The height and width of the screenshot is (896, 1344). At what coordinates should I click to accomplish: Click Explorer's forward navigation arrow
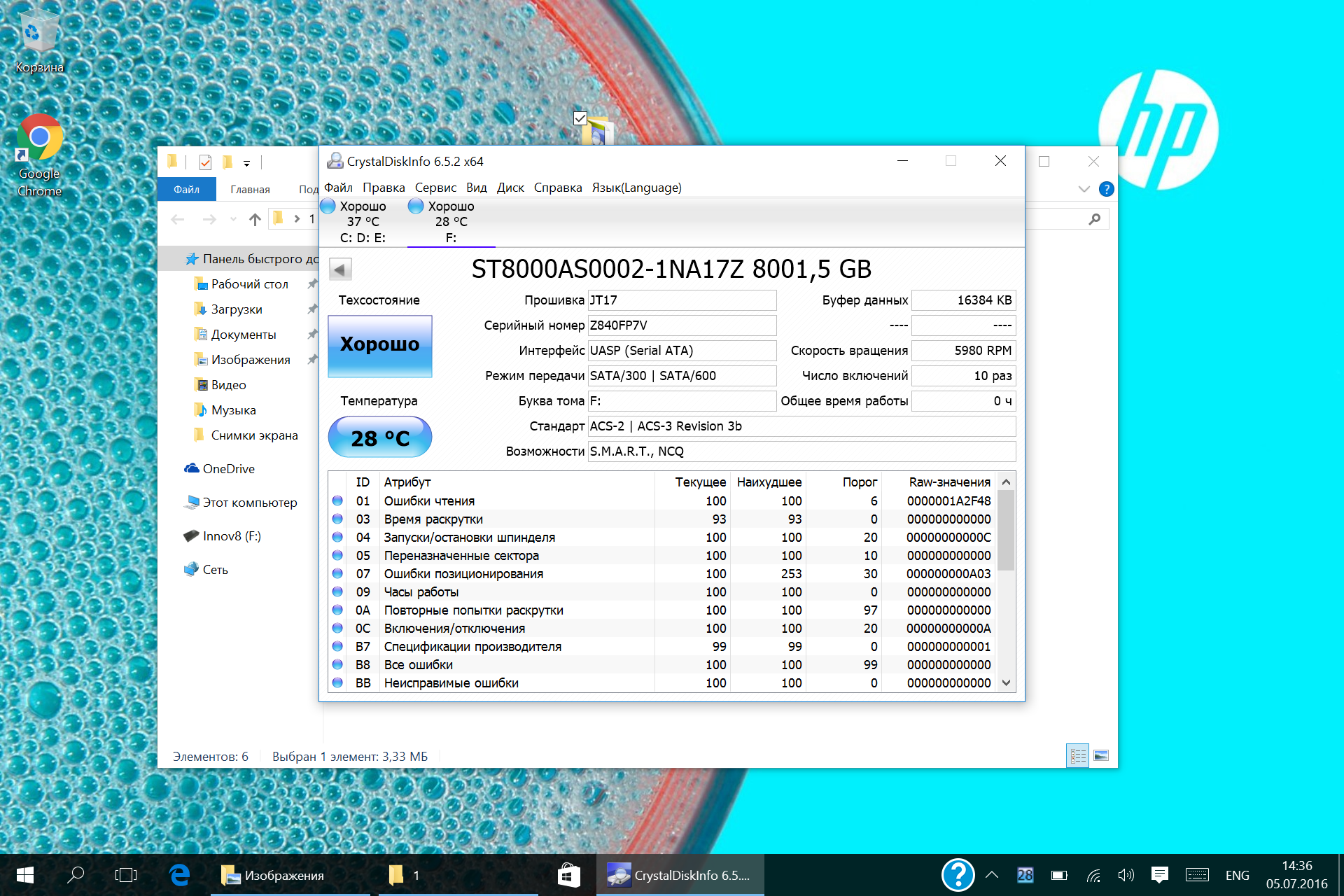[x=209, y=220]
